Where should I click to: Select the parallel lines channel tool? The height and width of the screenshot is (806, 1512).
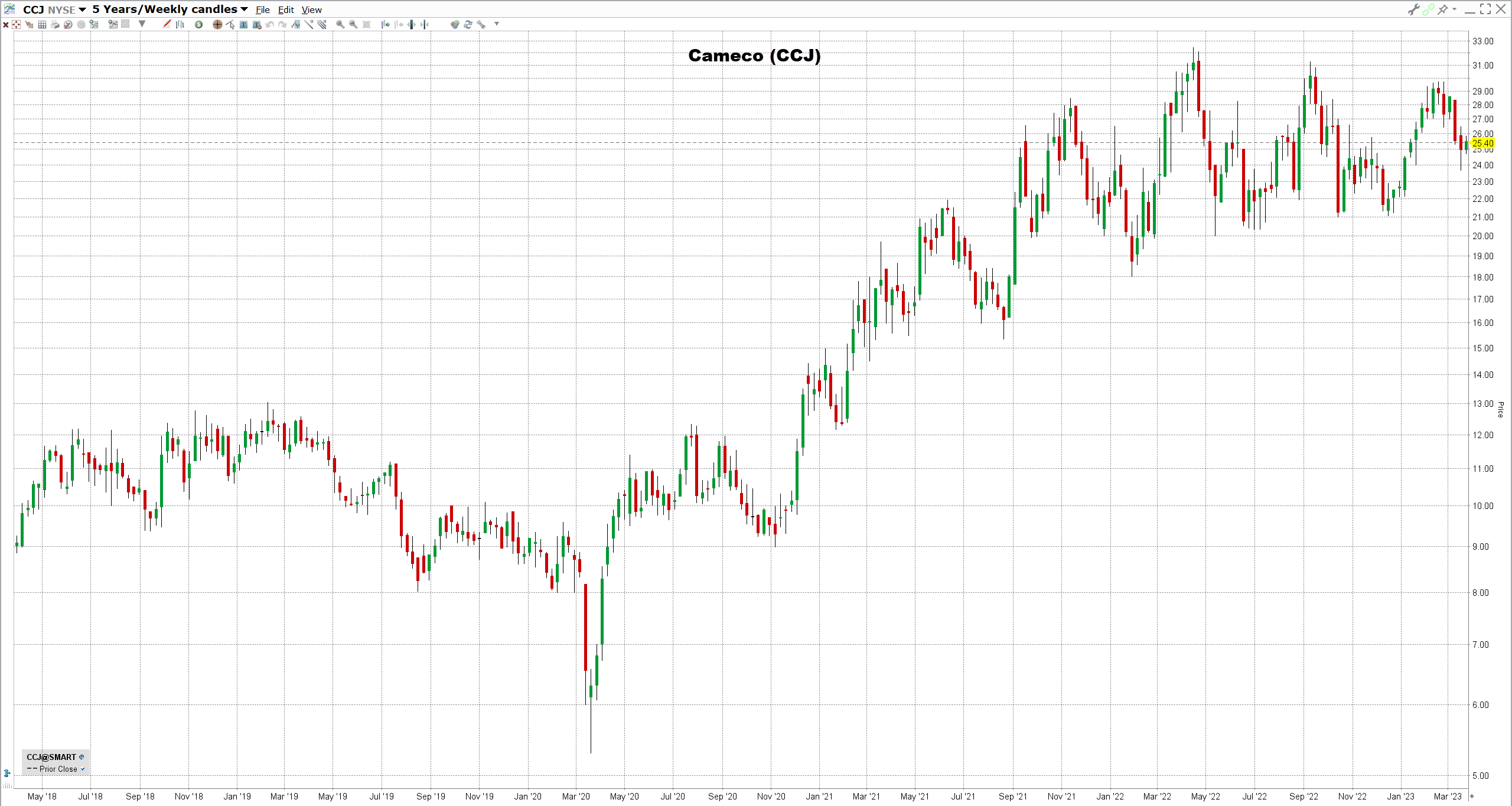[x=322, y=24]
